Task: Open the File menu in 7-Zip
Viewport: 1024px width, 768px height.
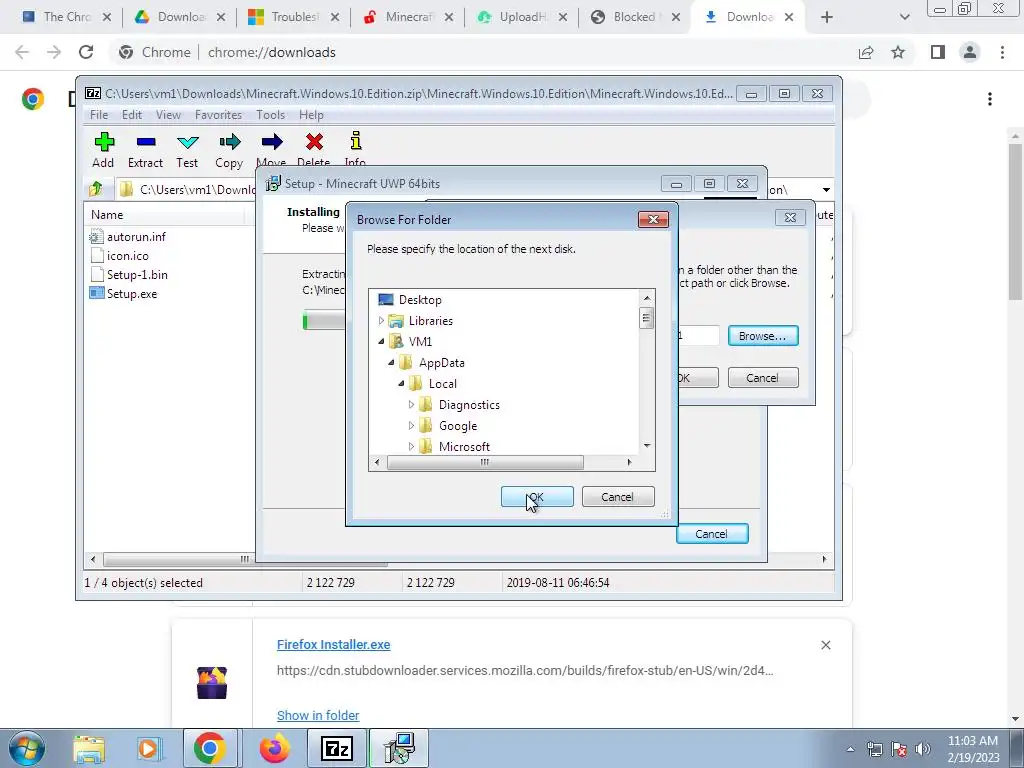Action: click(99, 115)
